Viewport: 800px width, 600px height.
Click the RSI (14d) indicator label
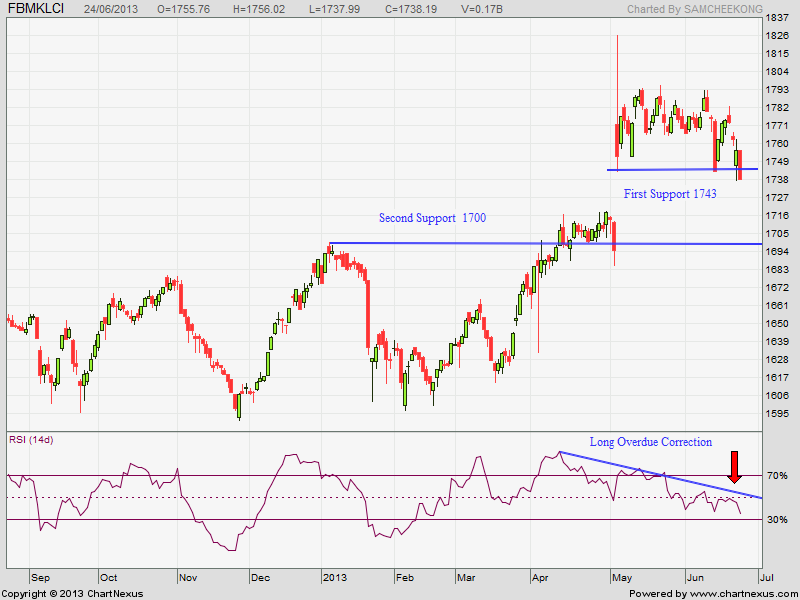click(31, 440)
